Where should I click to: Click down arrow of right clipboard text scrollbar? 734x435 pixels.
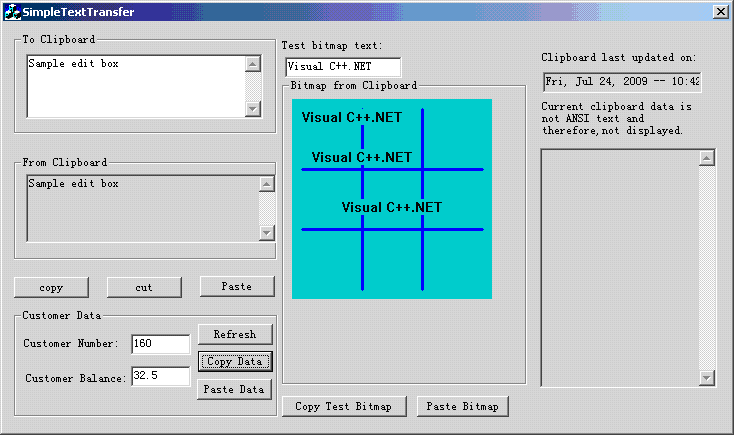(x=707, y=377)
